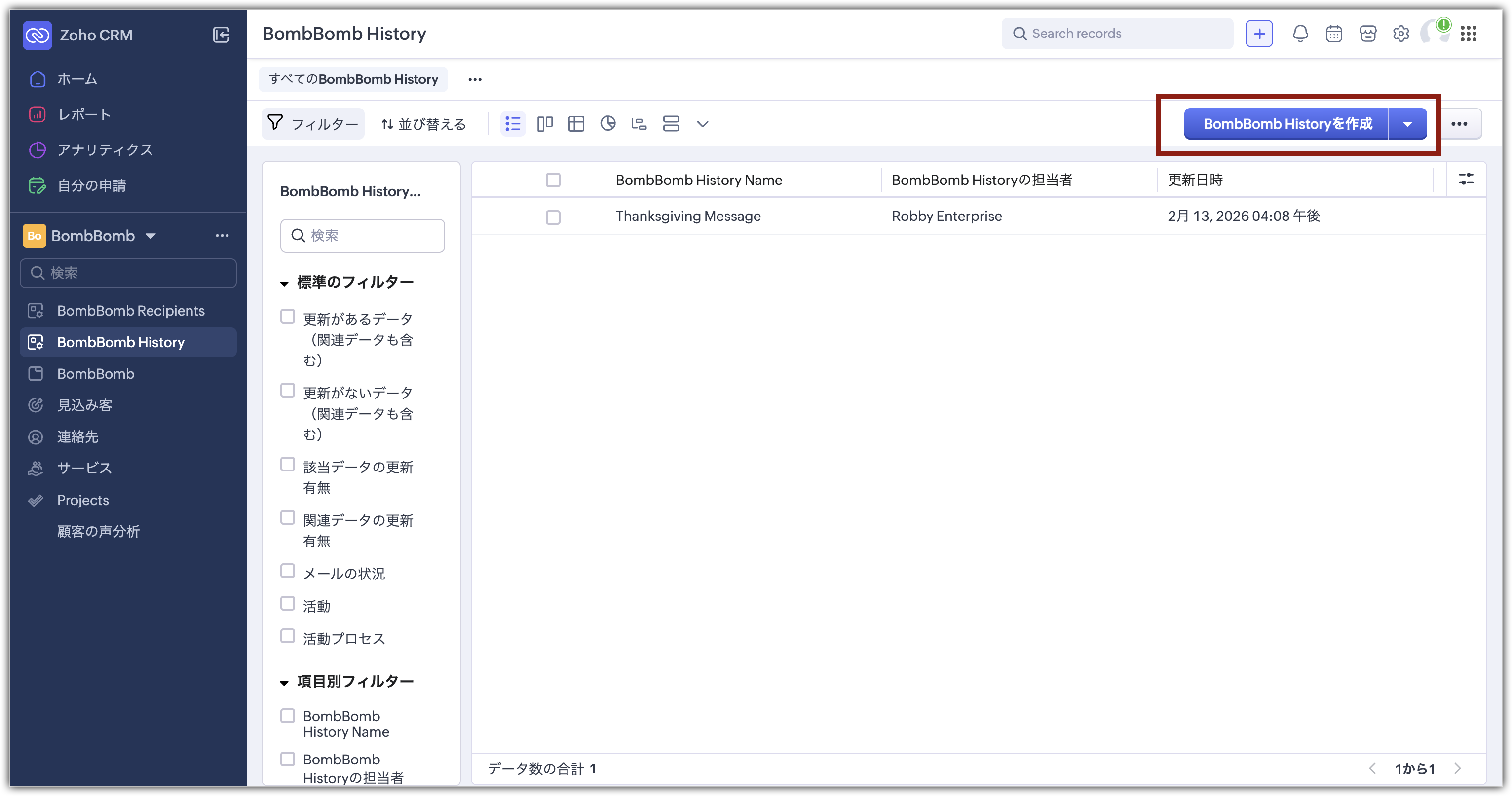
Task: Click the notifications bell icon
Action: [1300, 34]
